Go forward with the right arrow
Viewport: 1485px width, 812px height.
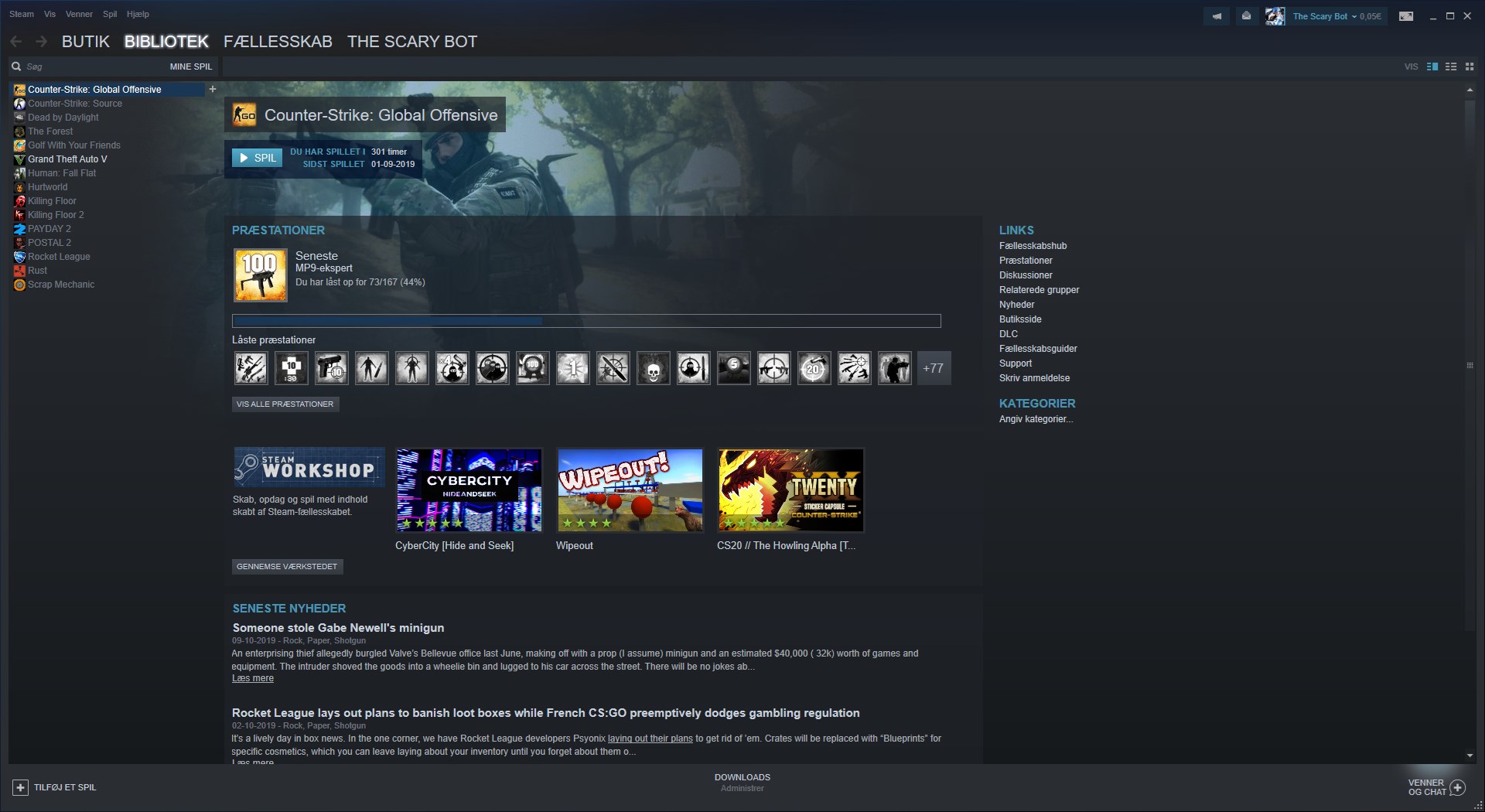(42, 42)
